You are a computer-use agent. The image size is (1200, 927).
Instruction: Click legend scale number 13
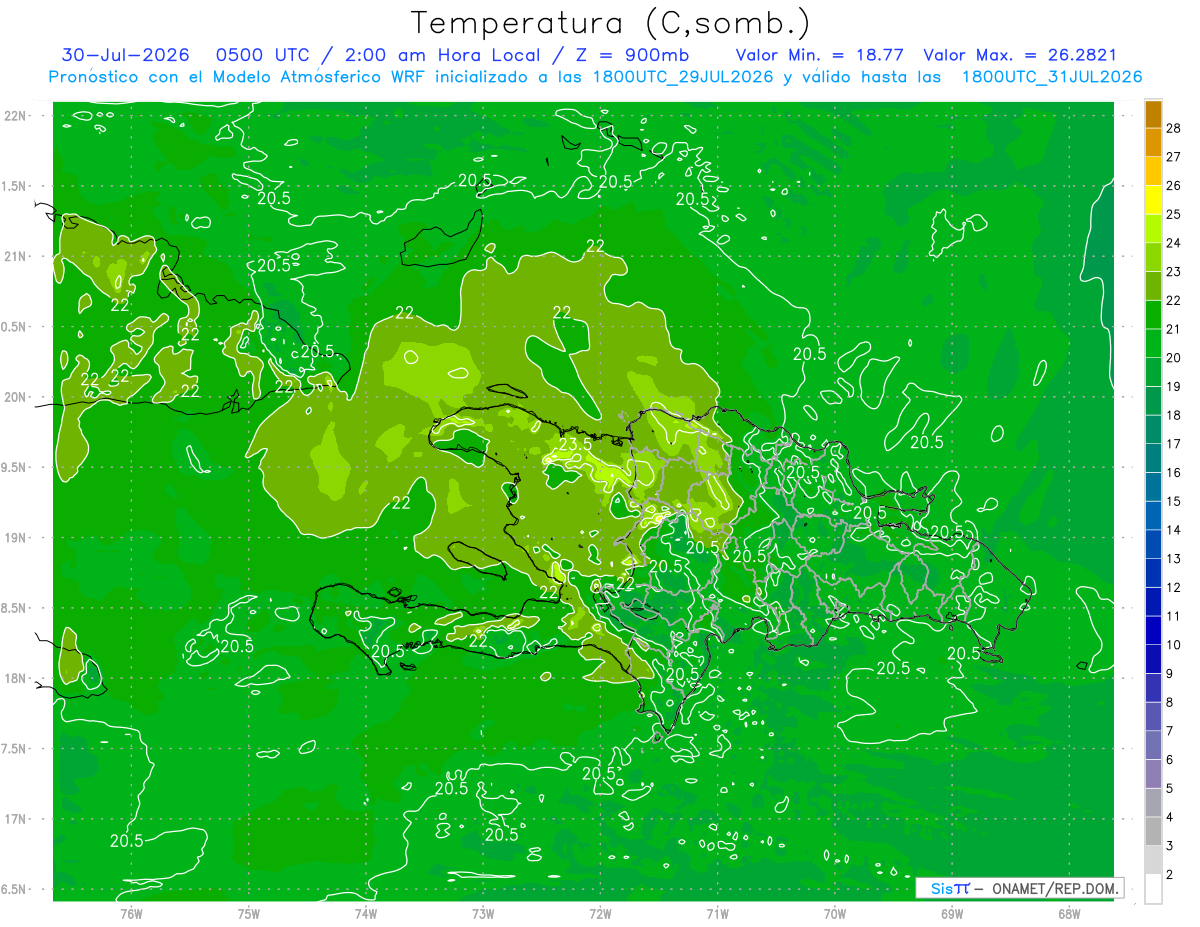point(1174,558)
